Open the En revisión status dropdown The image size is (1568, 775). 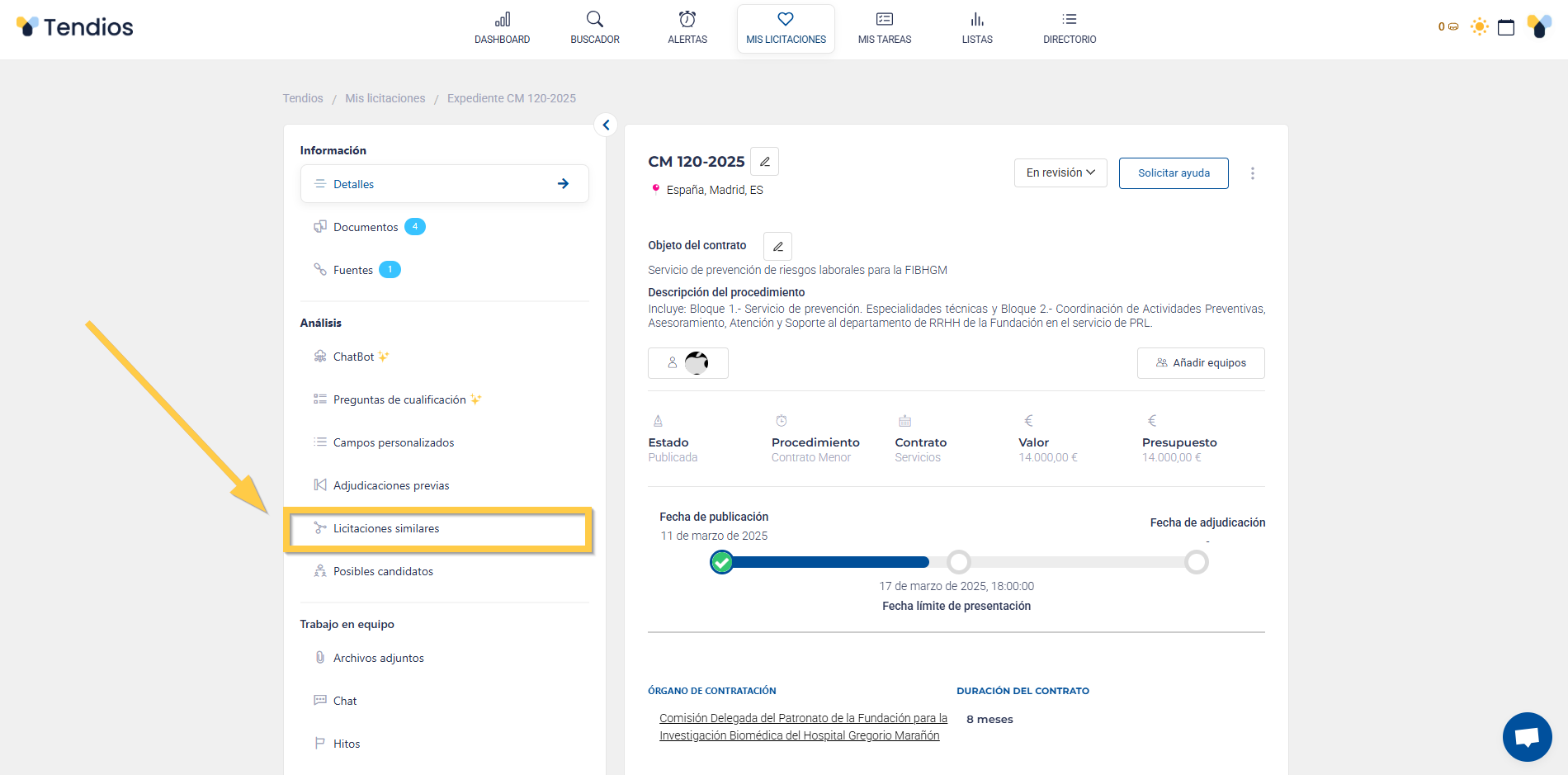click(x=1060, y=173)
